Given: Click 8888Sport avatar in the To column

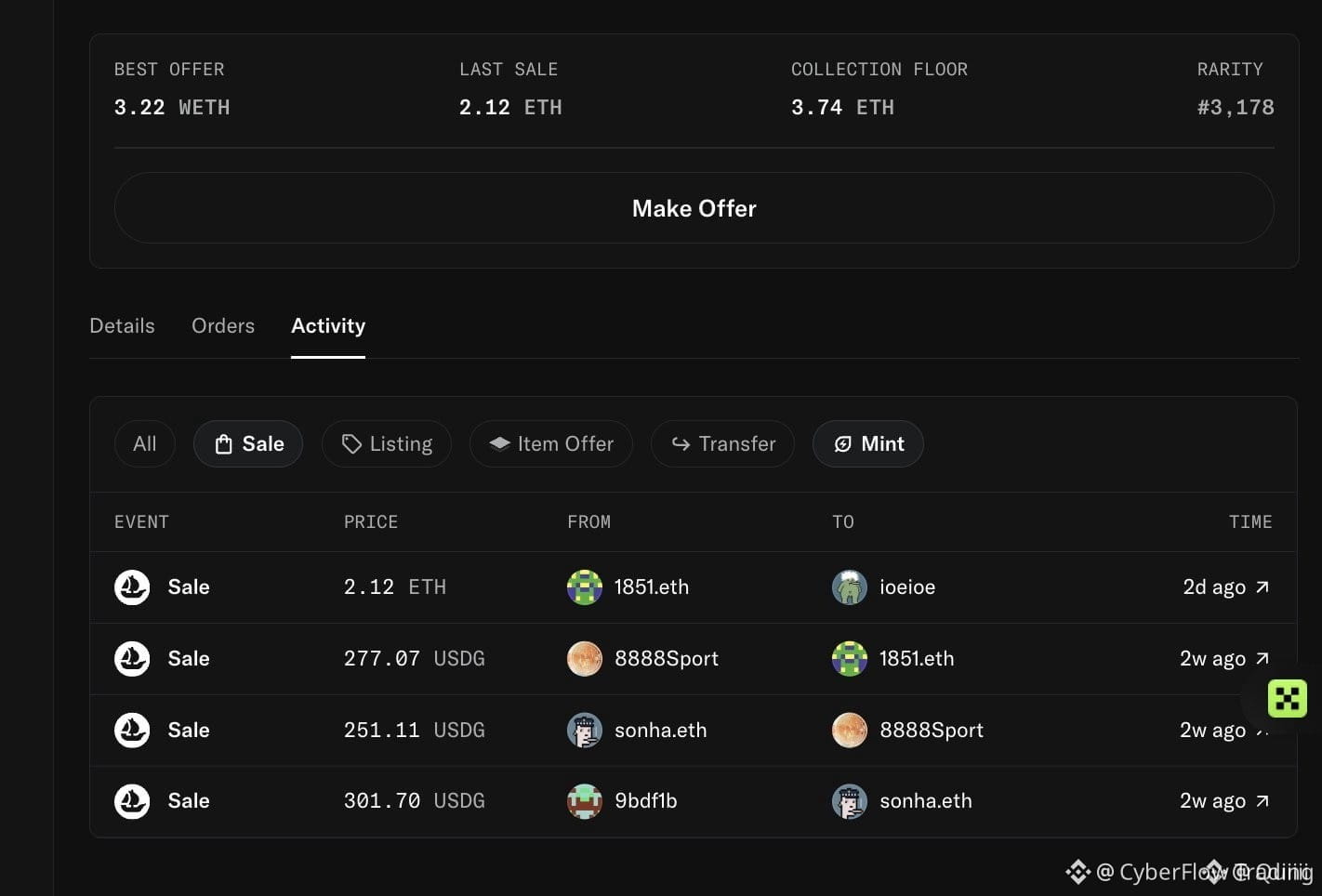Looking at the screenshot, I should [x=850, y=731].
